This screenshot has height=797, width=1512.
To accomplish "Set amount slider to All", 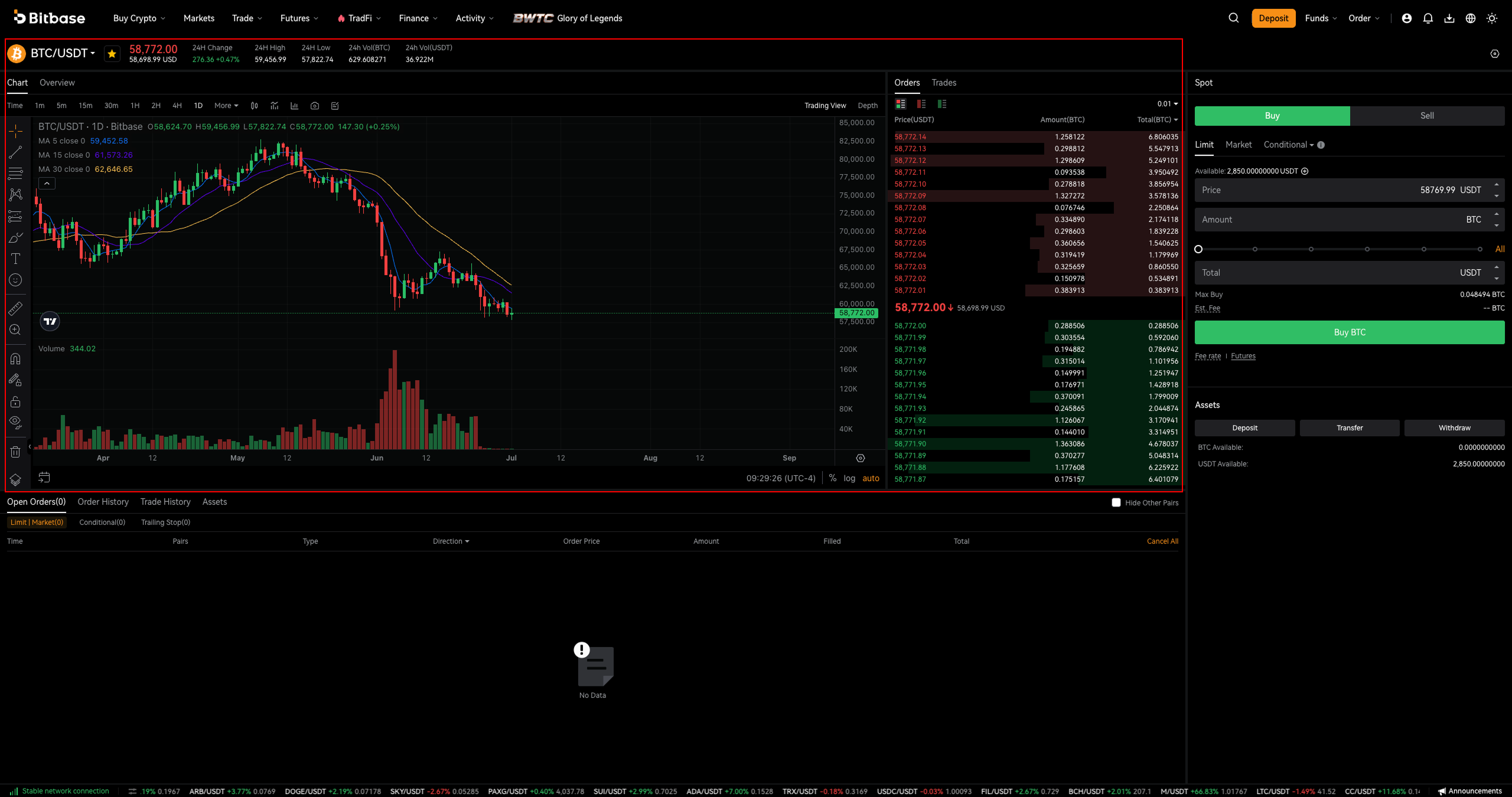I will click(1500, 249).
